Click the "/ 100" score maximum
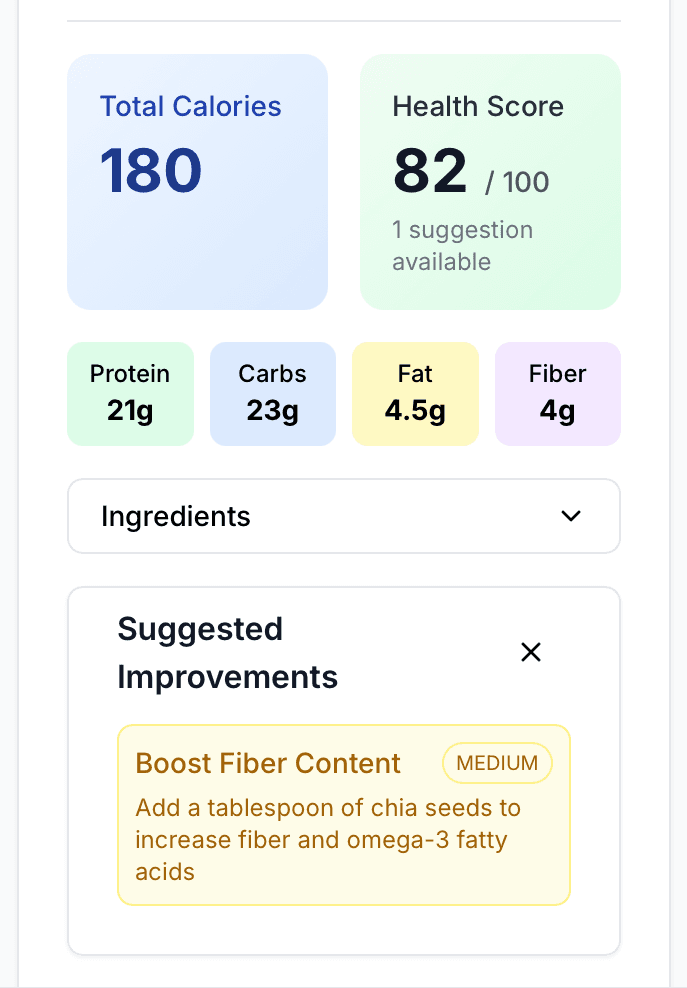The image size is (687, 988). 517,182
